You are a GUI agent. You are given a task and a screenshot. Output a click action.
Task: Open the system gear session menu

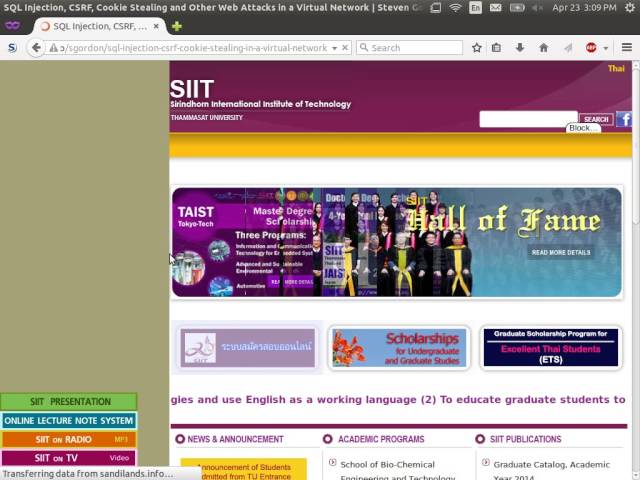pos(630,7)
